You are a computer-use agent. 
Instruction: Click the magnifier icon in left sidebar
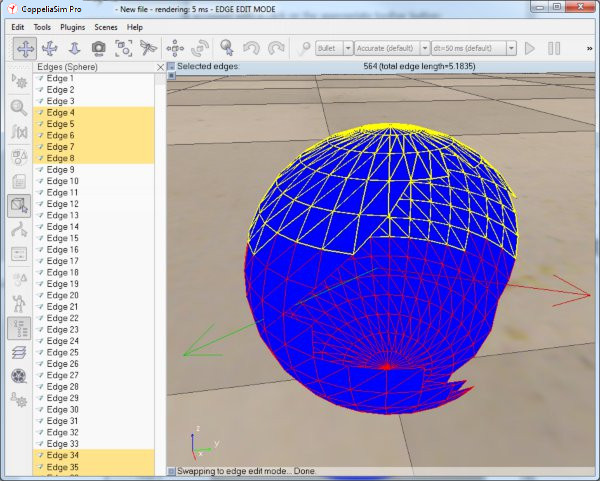pyautogui.click(x=19, y=108)
